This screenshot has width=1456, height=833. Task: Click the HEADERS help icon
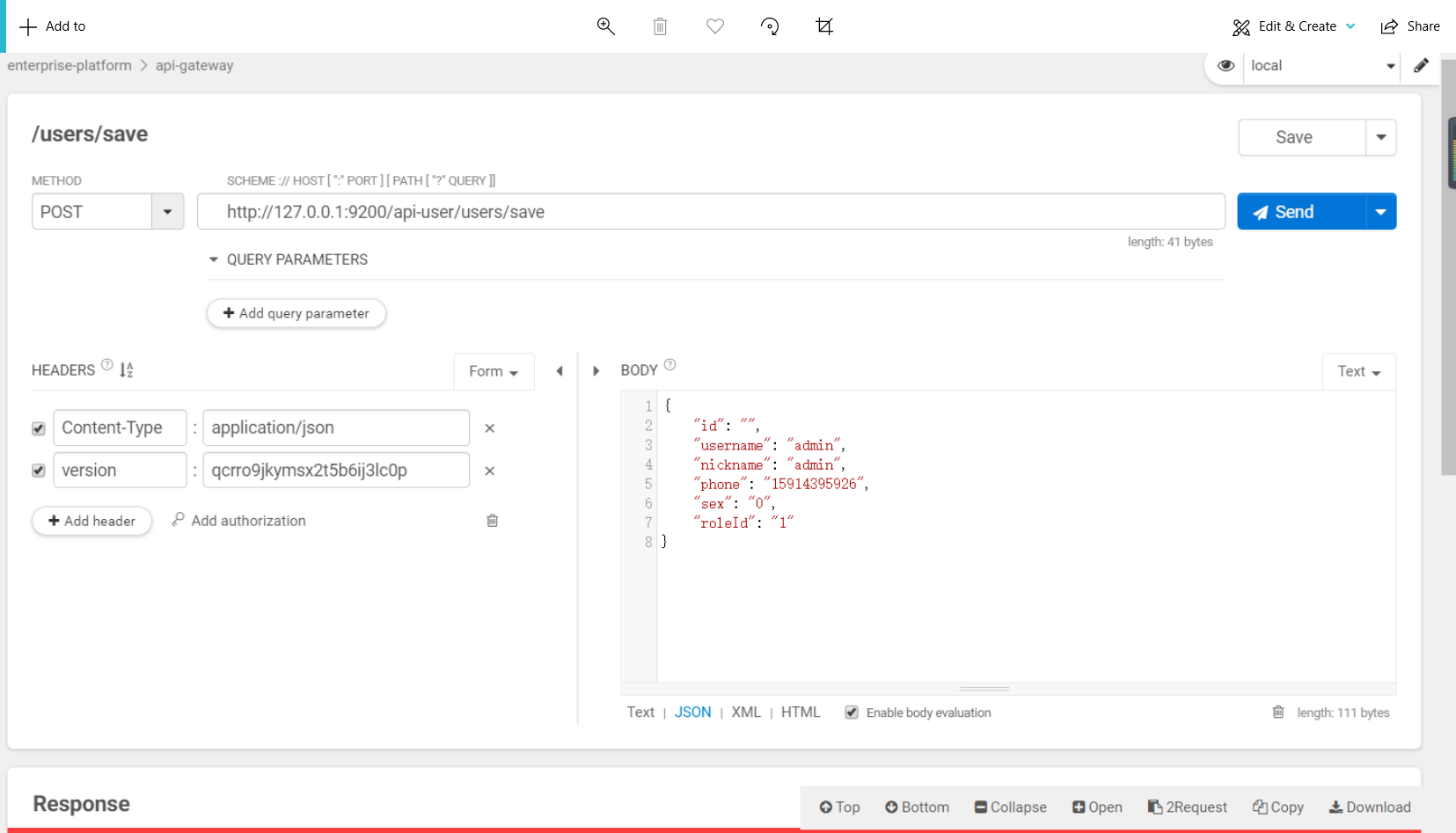pos(107,365)
